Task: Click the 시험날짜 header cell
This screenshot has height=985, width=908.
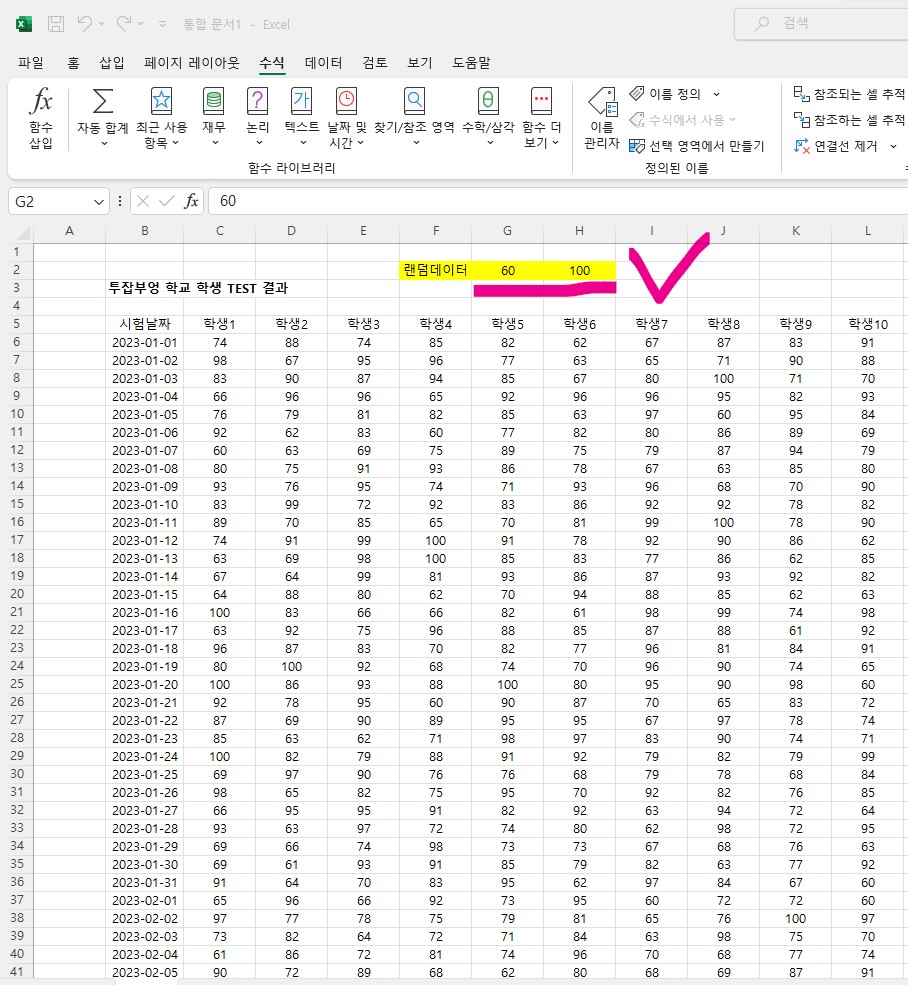Action: (145, 324)
